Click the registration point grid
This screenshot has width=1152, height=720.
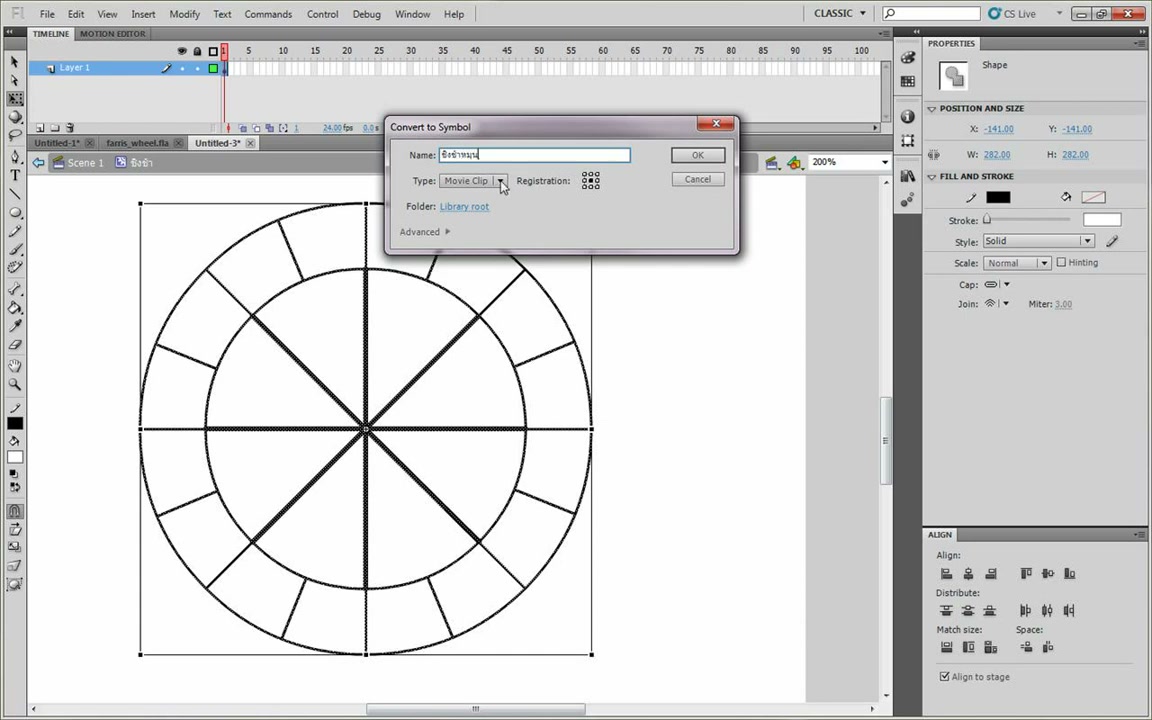click(x=591, y=181)
